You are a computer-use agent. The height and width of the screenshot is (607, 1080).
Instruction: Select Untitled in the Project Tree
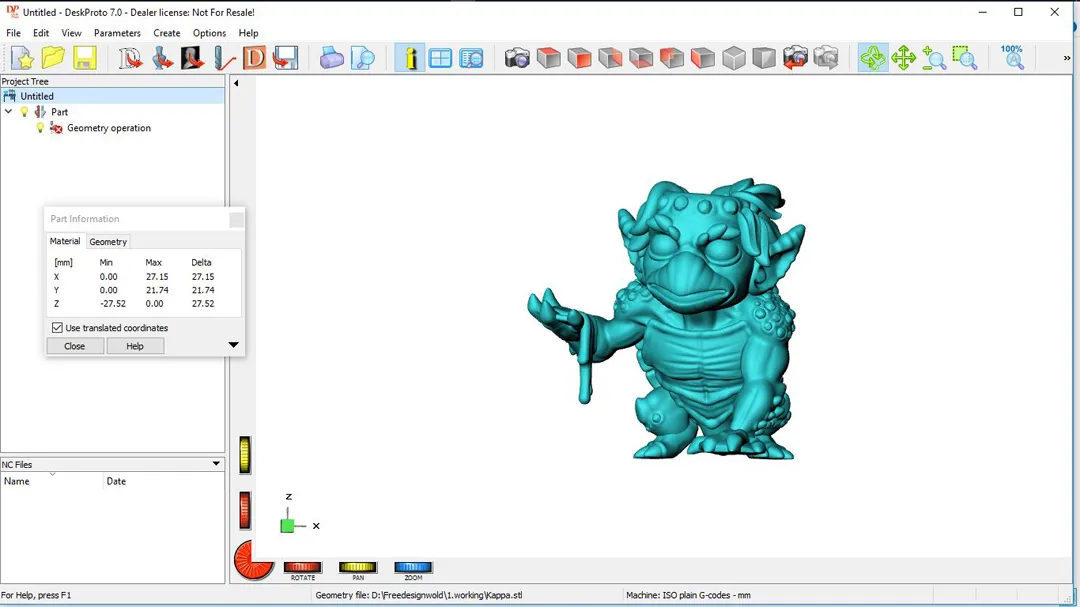tap(37, 96)
